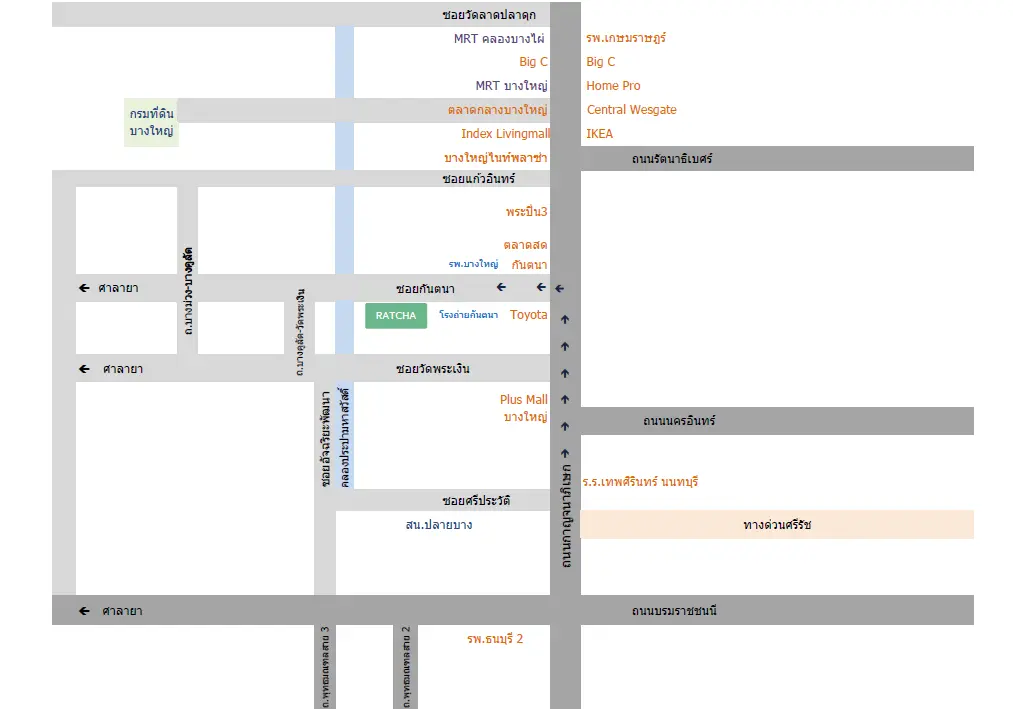Select the green RATCHA location box
Viewport: 1013px width, 709px height.
coord(396,316)
